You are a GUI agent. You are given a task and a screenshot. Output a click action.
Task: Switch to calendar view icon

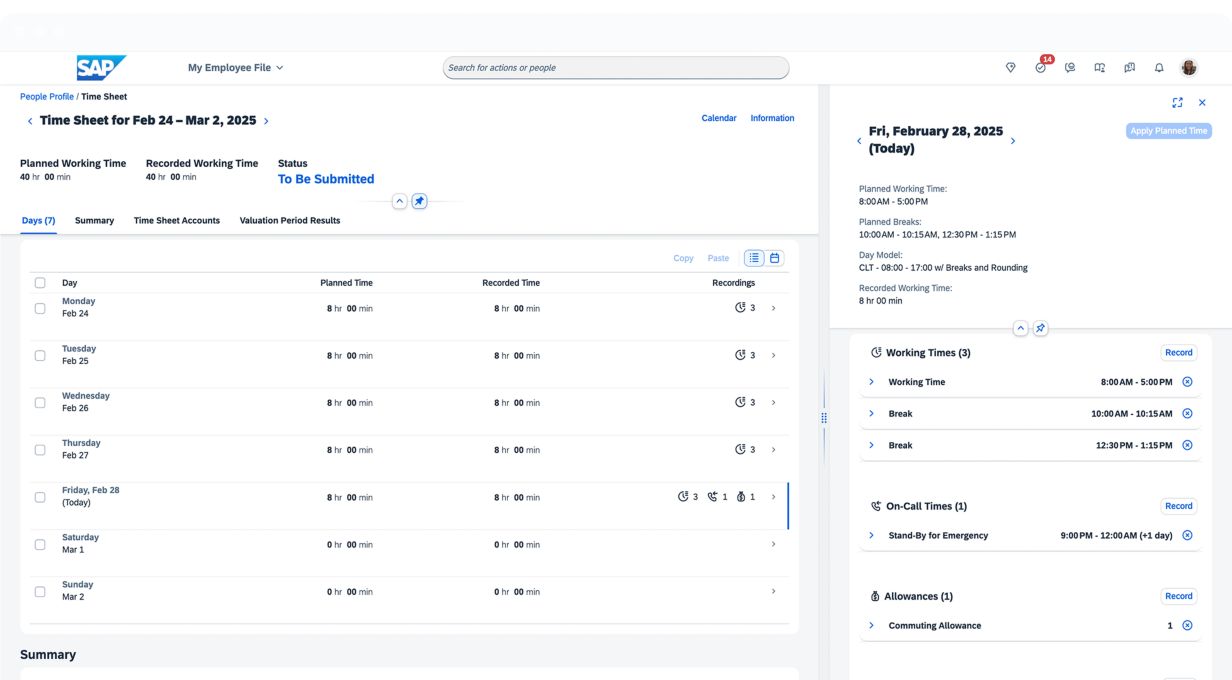click(x=774, y=258)
